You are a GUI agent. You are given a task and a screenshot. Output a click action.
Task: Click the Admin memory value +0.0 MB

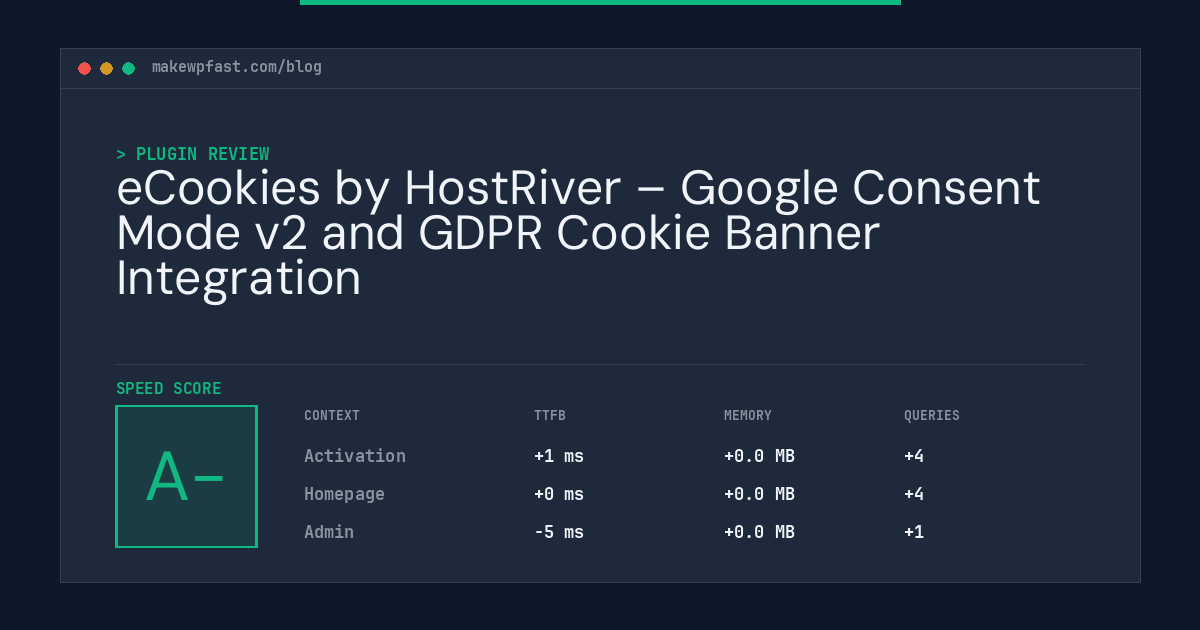759,532
